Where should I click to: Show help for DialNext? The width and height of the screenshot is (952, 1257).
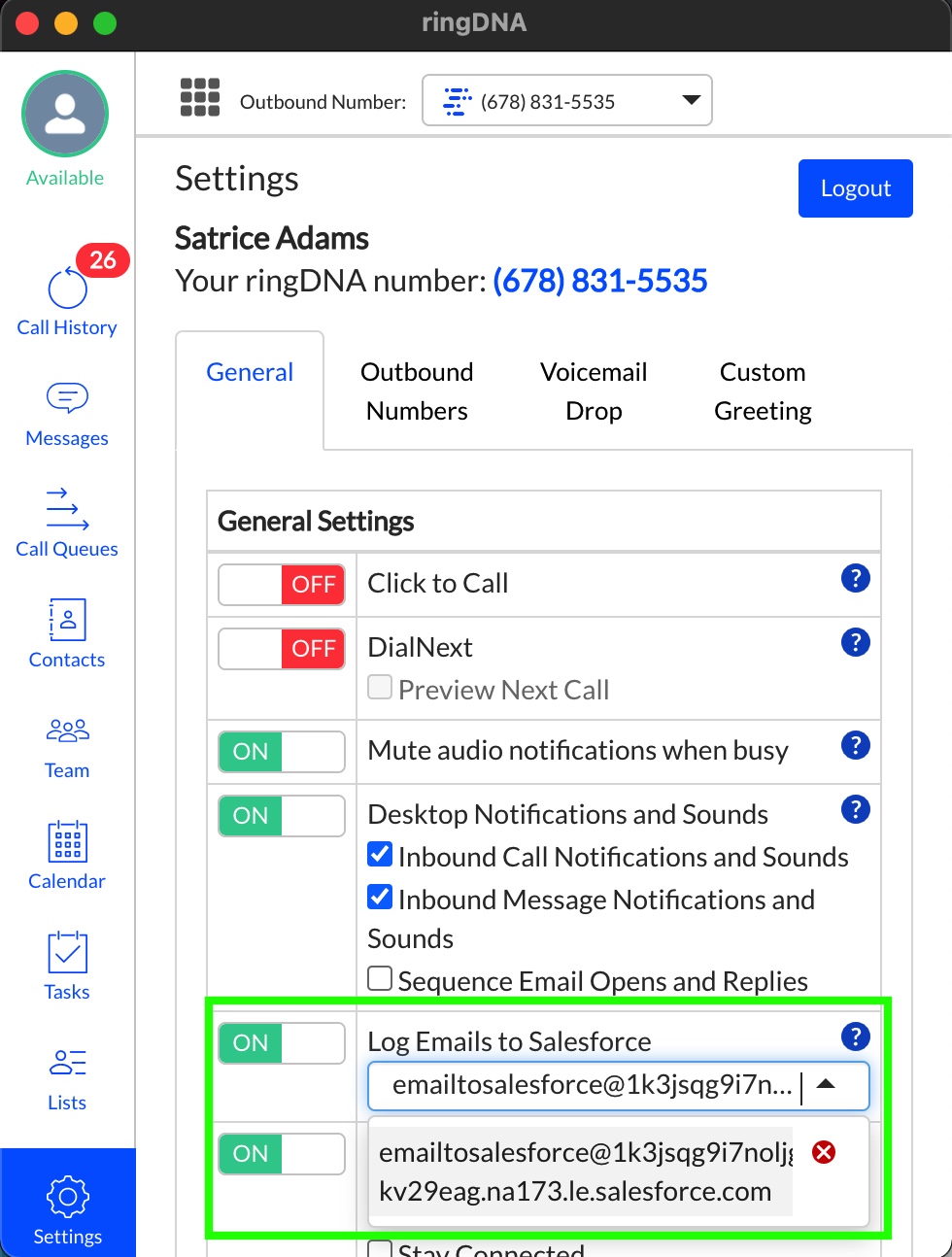point(855,642)
